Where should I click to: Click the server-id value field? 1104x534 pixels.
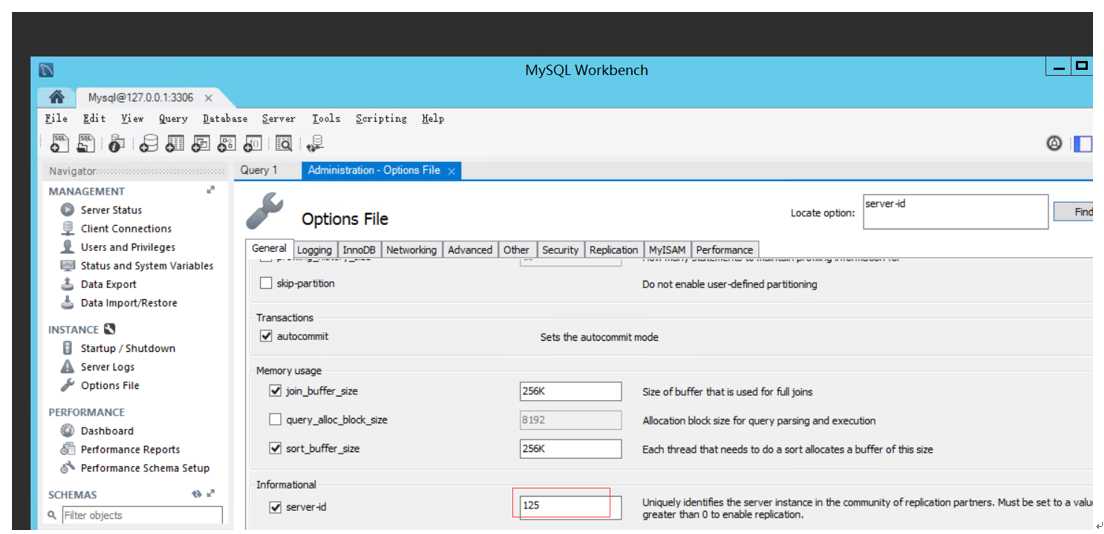570,507
